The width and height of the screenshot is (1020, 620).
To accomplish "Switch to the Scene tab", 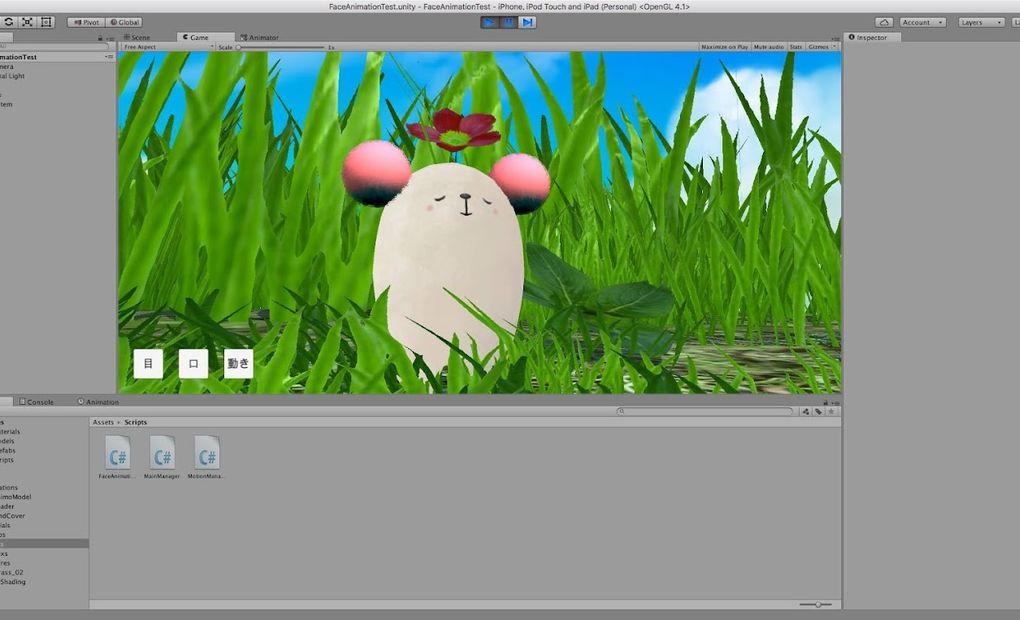I will tap(137, 38).
